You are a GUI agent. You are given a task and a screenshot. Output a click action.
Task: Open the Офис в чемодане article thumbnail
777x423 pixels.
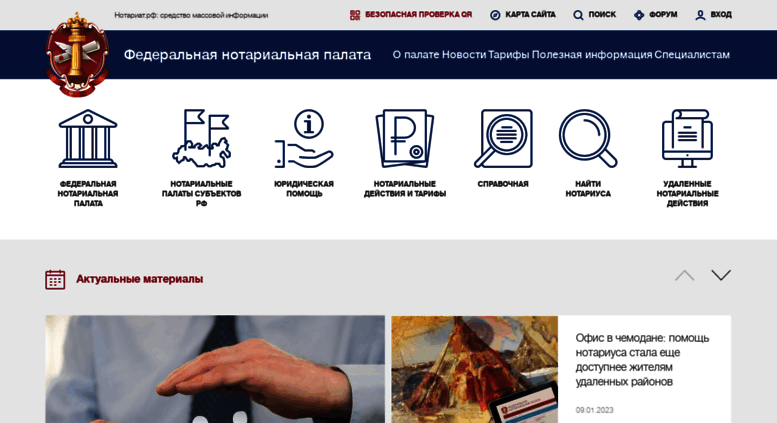[475, 370]
